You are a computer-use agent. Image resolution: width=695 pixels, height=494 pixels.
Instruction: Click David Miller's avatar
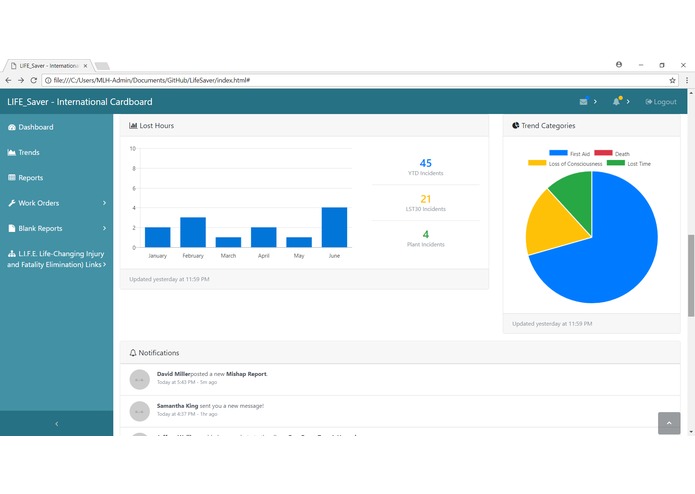[x=140, y=380]
